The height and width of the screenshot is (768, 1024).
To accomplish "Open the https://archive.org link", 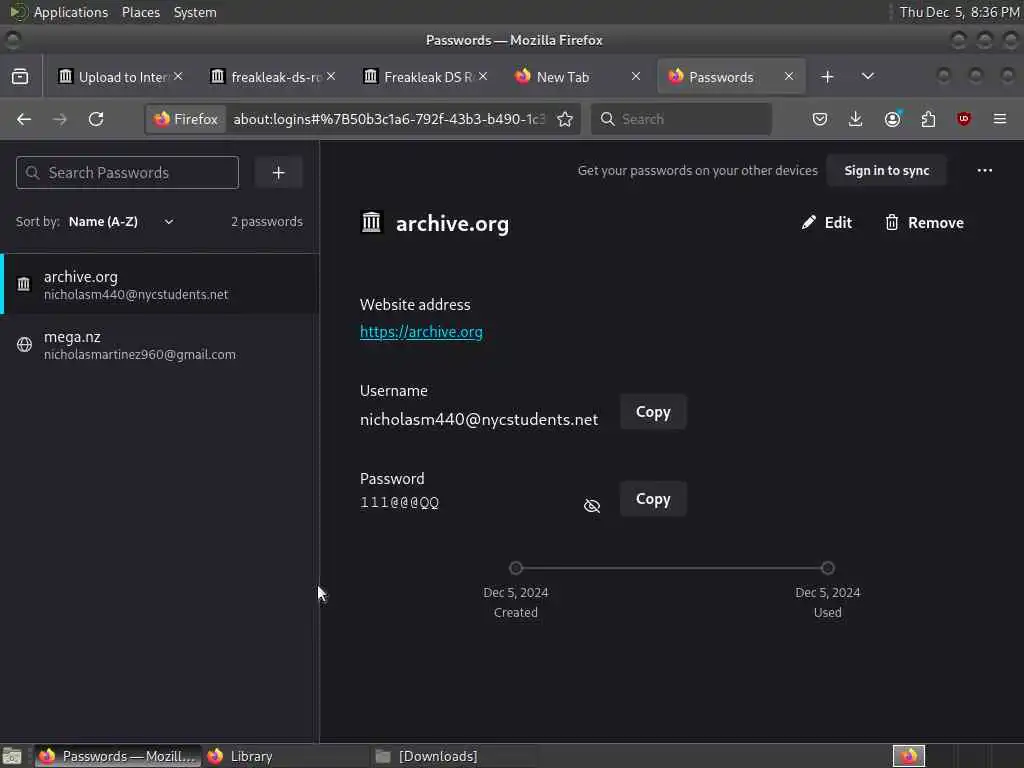I will tap(421, 332).
